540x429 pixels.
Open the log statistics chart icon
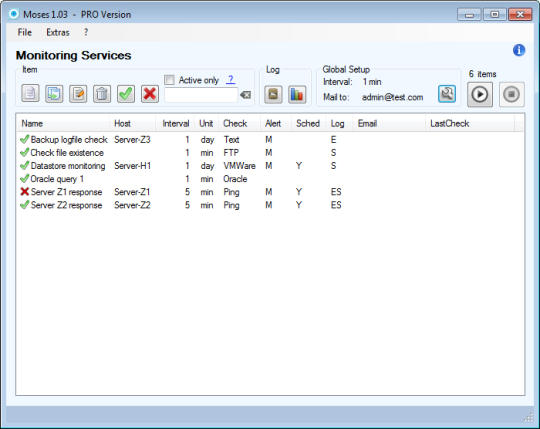tap(297, 94)
